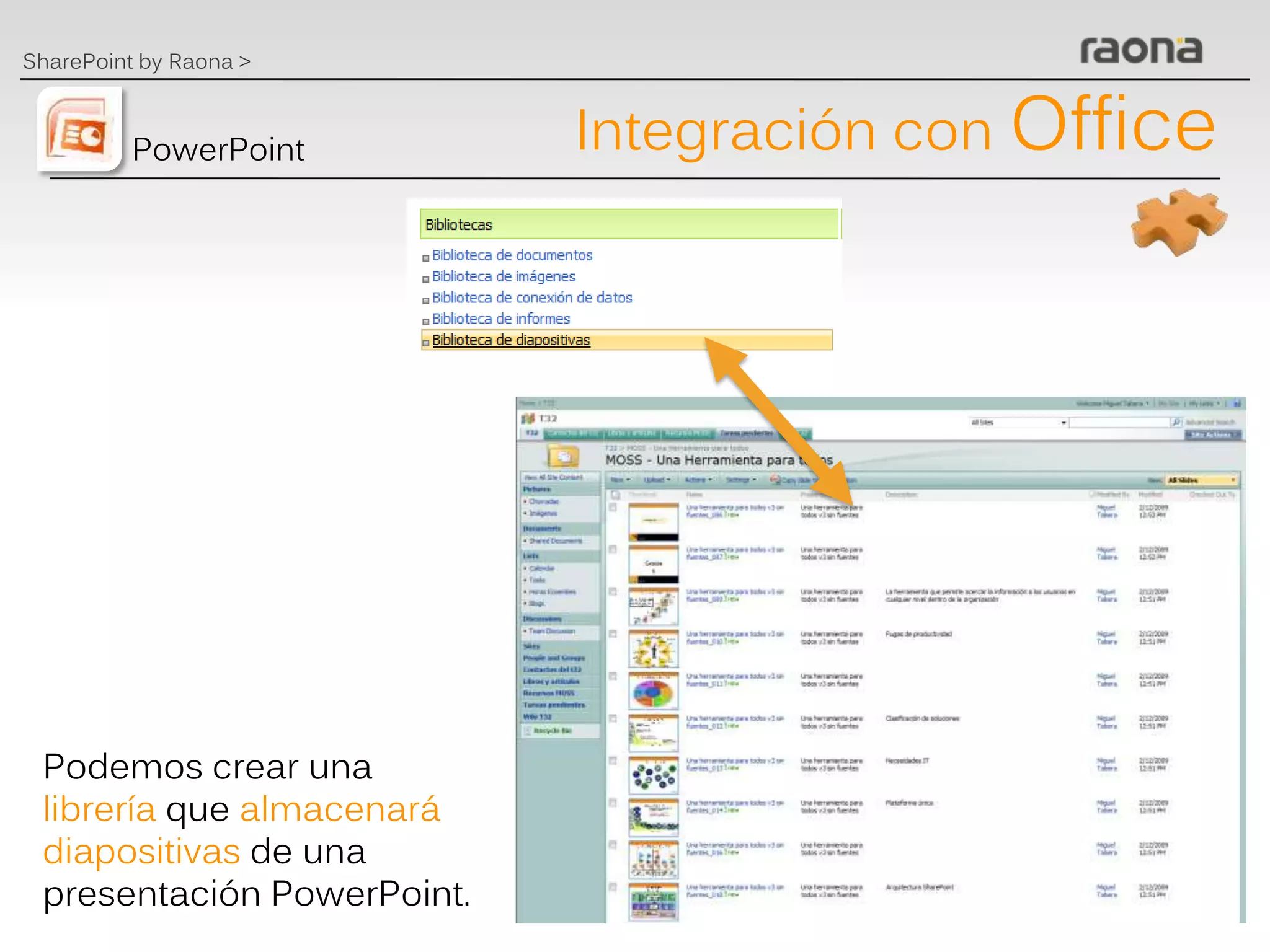This screenshot has height=952, width=1270.
Task: Open the Settings menu dropdown
Action: click(x=741, y=480)
